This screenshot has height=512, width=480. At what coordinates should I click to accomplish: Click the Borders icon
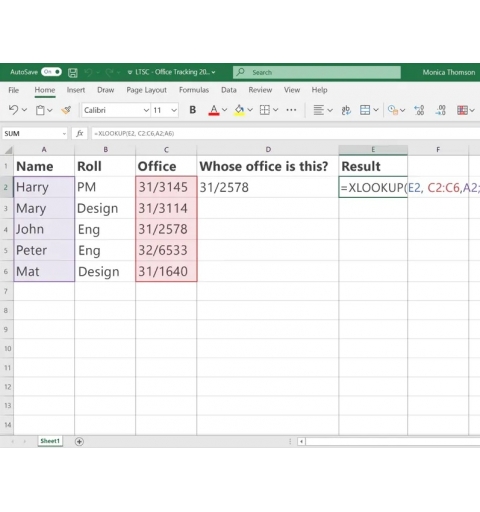coord(265,110)
